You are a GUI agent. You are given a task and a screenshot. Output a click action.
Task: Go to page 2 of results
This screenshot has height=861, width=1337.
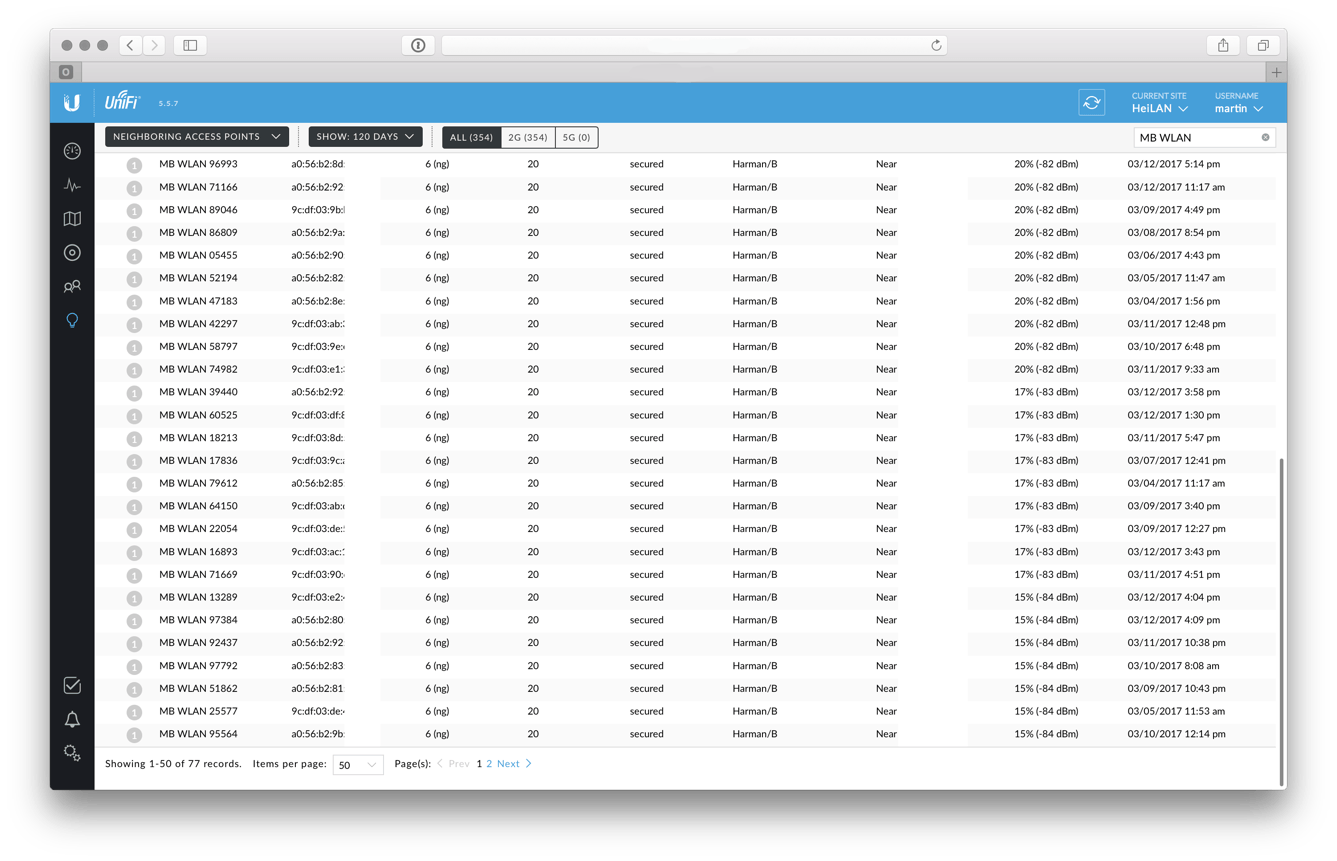pos(489,764)
